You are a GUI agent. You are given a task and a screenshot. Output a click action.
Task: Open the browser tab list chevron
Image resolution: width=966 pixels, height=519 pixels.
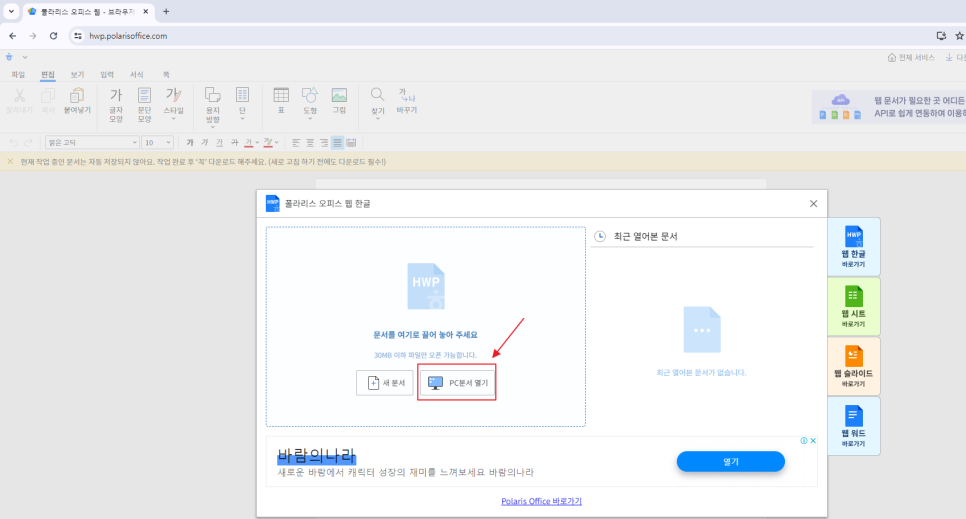[x=11, y=11]
